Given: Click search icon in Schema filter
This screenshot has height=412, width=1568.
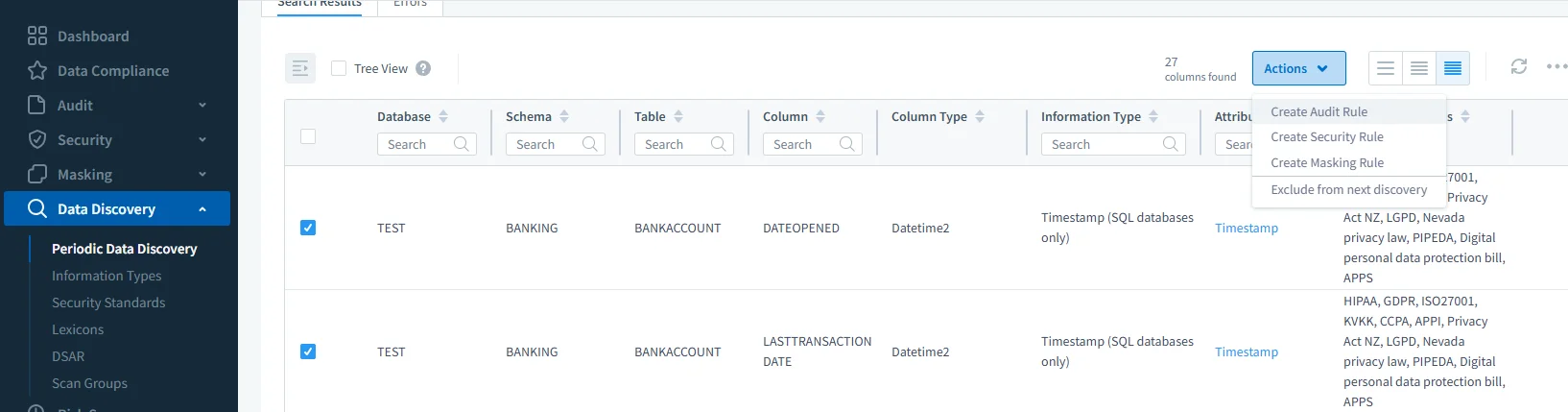Looking at the screenshot, I should pos(590,144).
